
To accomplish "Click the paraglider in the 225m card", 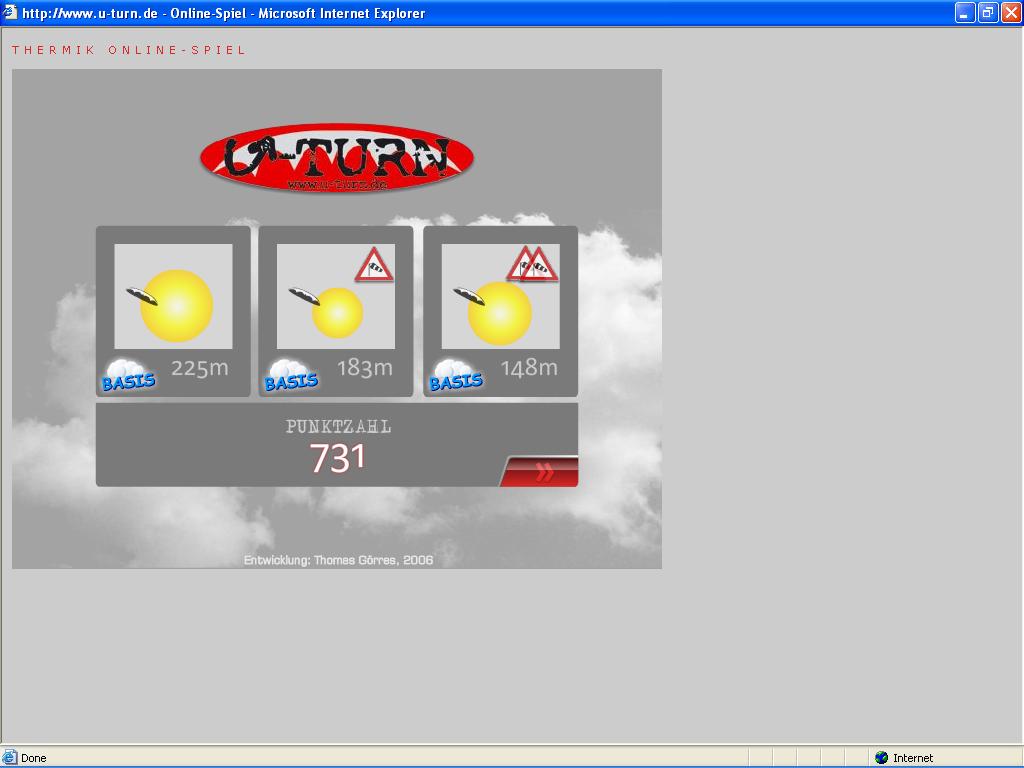I will 142,296.
